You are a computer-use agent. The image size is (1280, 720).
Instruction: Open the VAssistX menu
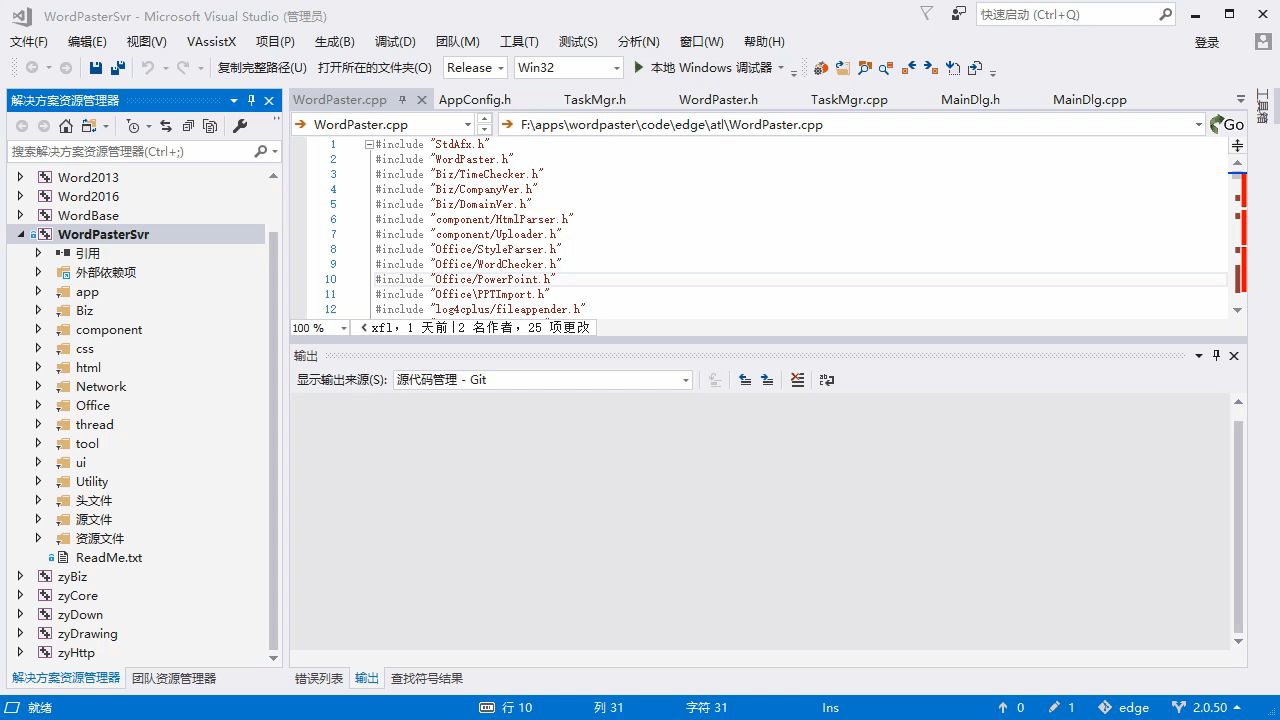click(211, 42)
